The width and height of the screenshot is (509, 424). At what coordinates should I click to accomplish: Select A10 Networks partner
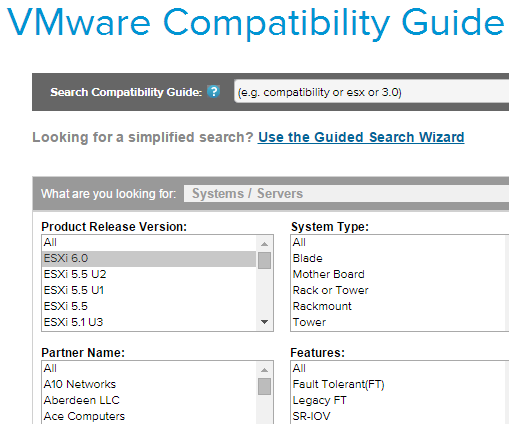pyautogui.click(x=149, y=384)
